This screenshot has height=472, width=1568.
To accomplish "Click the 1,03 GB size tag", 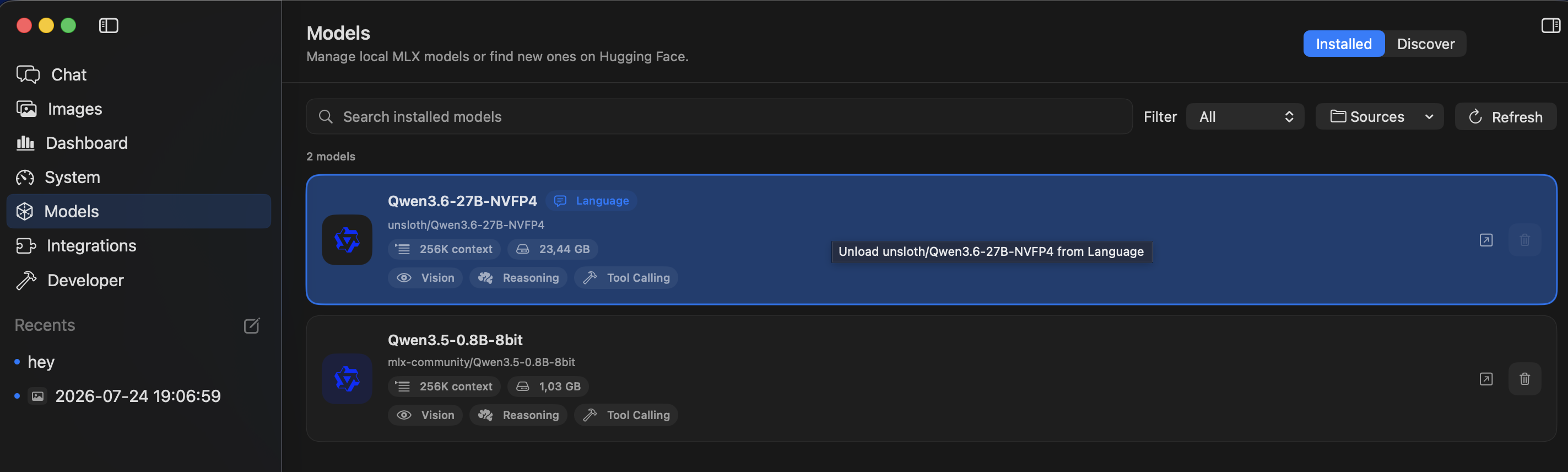I will 548,387.
